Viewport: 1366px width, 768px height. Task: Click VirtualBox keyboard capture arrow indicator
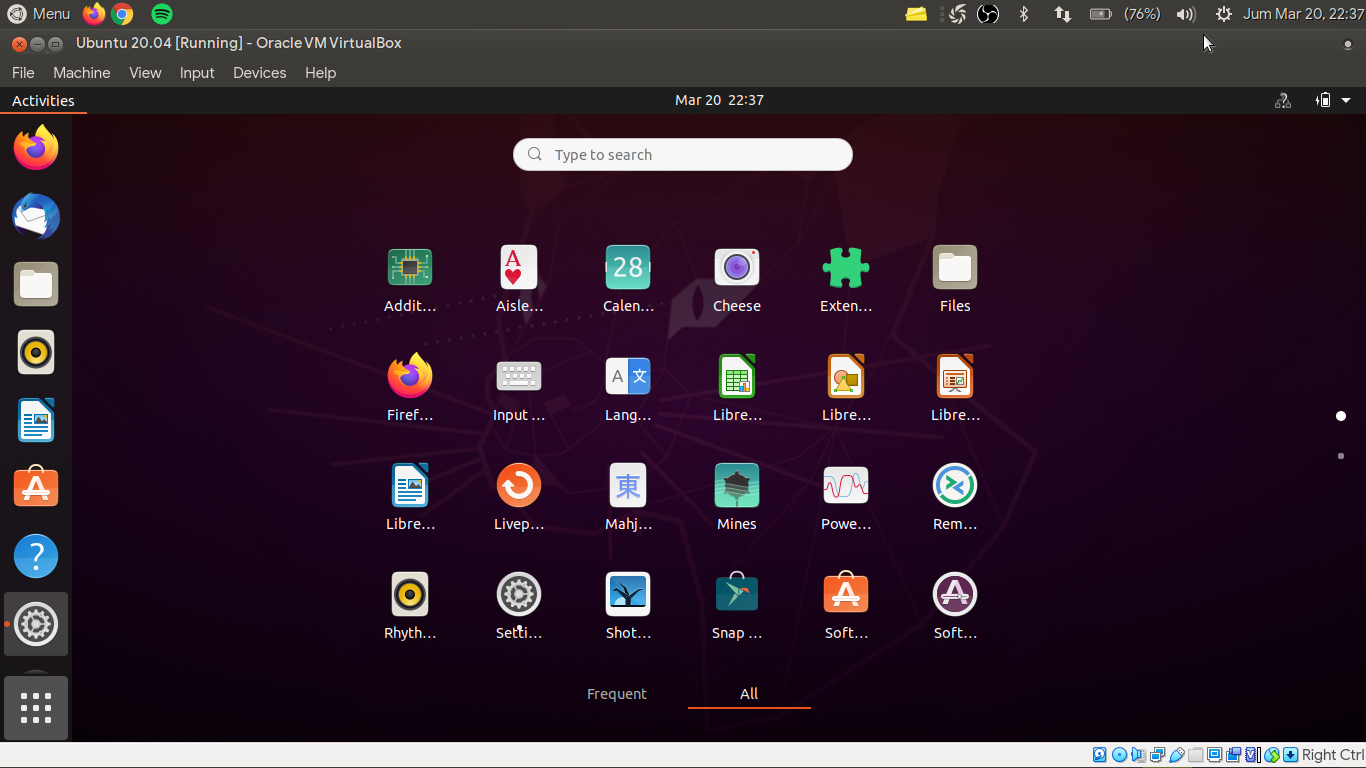(x=1291, y=755)
